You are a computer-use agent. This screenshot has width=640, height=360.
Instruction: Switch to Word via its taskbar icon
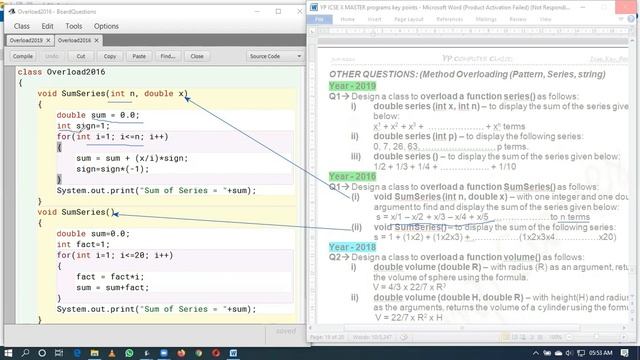pyautogui.click(x=233, y=353)
